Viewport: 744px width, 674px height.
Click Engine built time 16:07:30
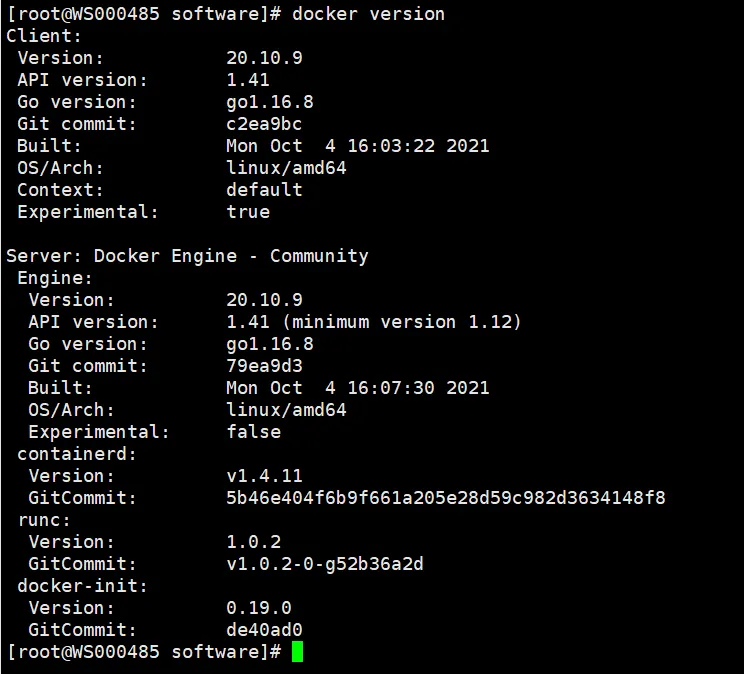click(x=391, y=388)
